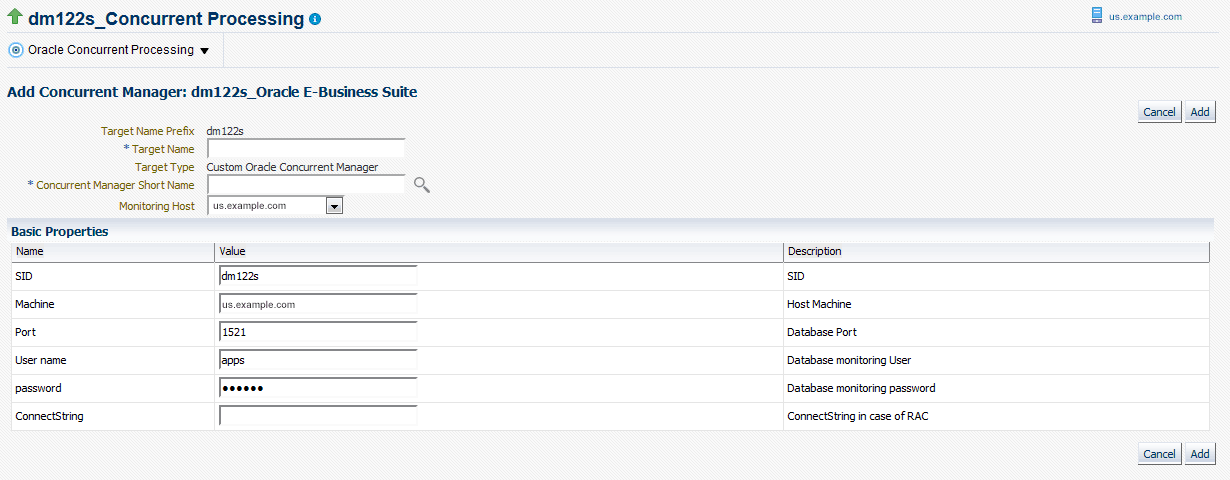Click the bottom Add button
Viewport: 1230px width, 480px height.
click(x=1200, y=454)
